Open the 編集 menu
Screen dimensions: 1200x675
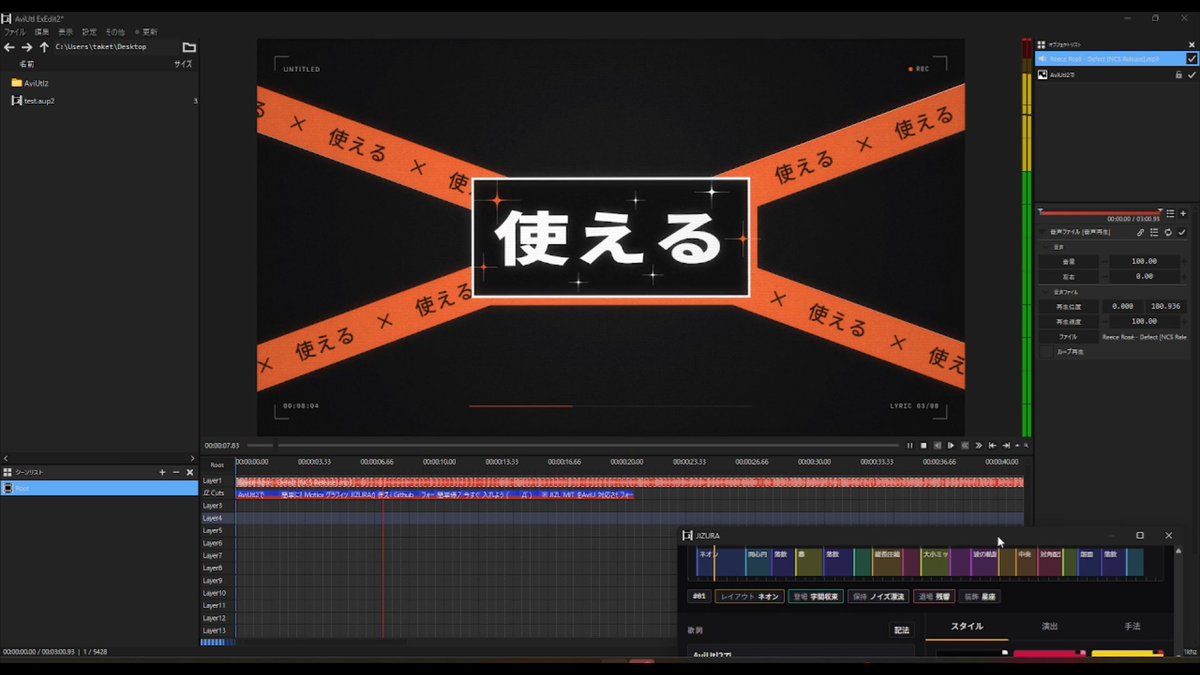(x=42, y=32)
